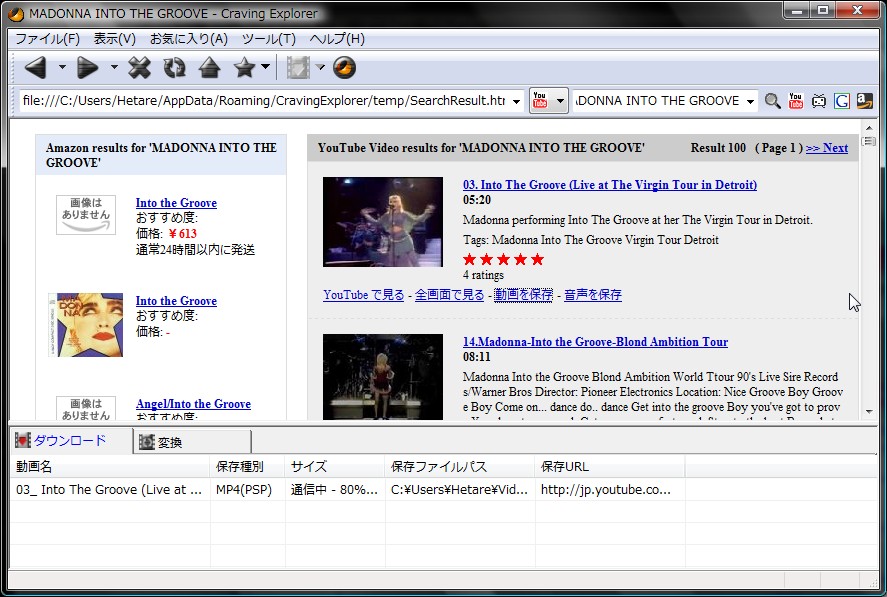Click '音声を保存' save audio link

click(593, 295)
